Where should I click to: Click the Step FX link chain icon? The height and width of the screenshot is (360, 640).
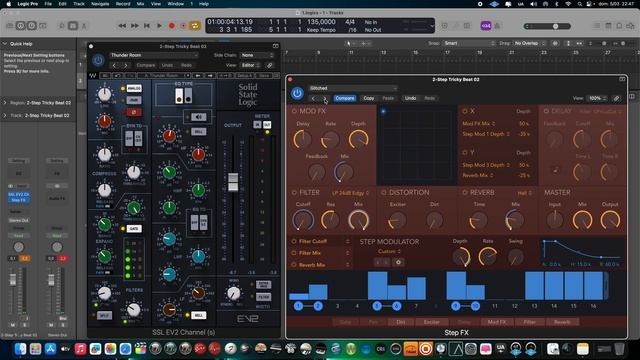tap(616, 98)
